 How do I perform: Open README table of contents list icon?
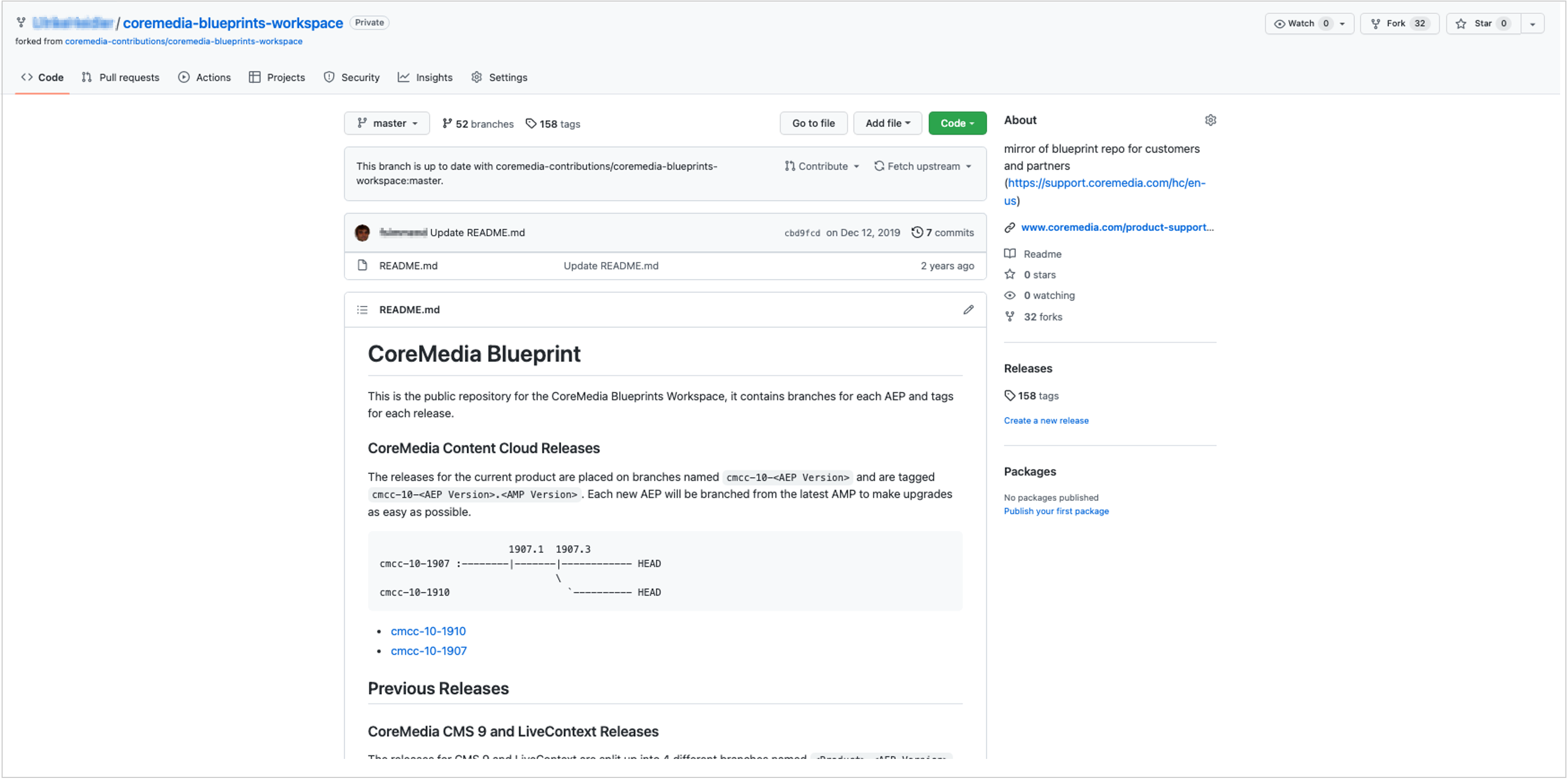(362, 310)
